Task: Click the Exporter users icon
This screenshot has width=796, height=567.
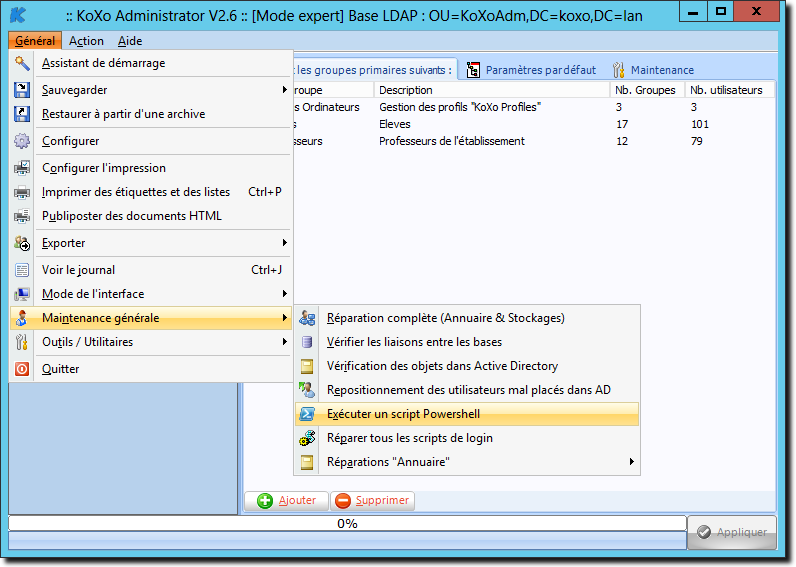Action: click(22, 243)
